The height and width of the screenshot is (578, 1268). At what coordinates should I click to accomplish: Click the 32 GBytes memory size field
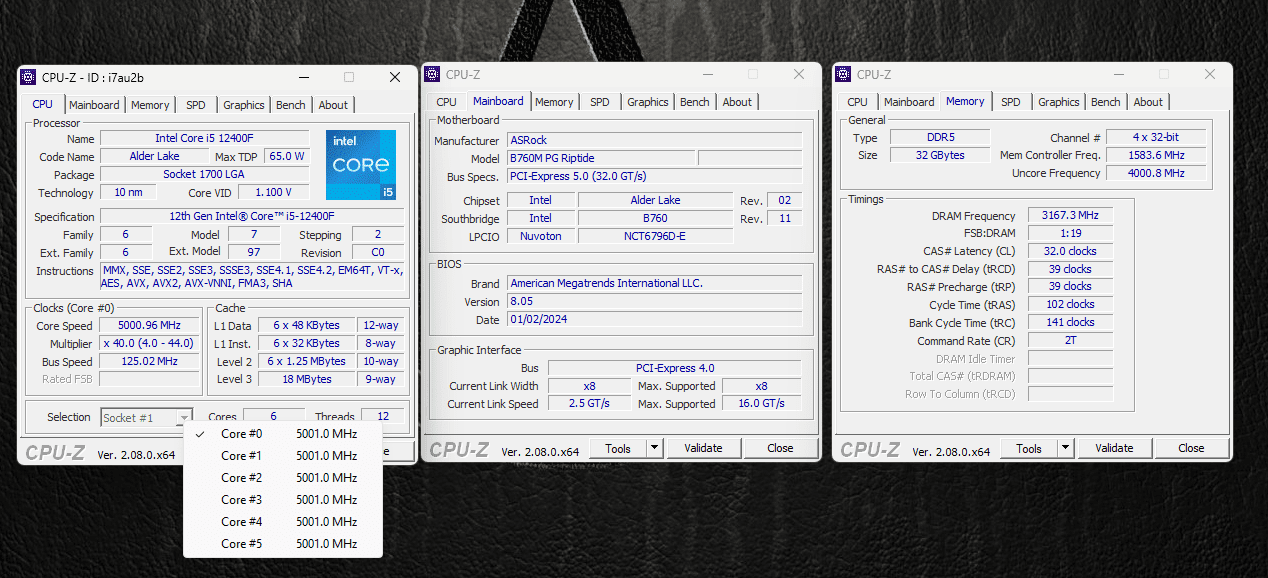[939, 155]
